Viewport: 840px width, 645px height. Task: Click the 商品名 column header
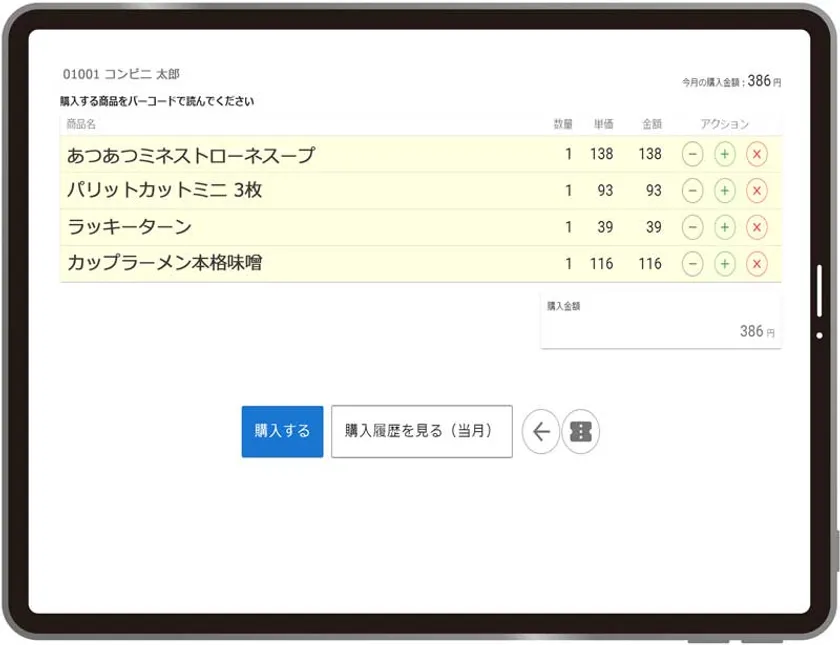(x=81, y=124)
